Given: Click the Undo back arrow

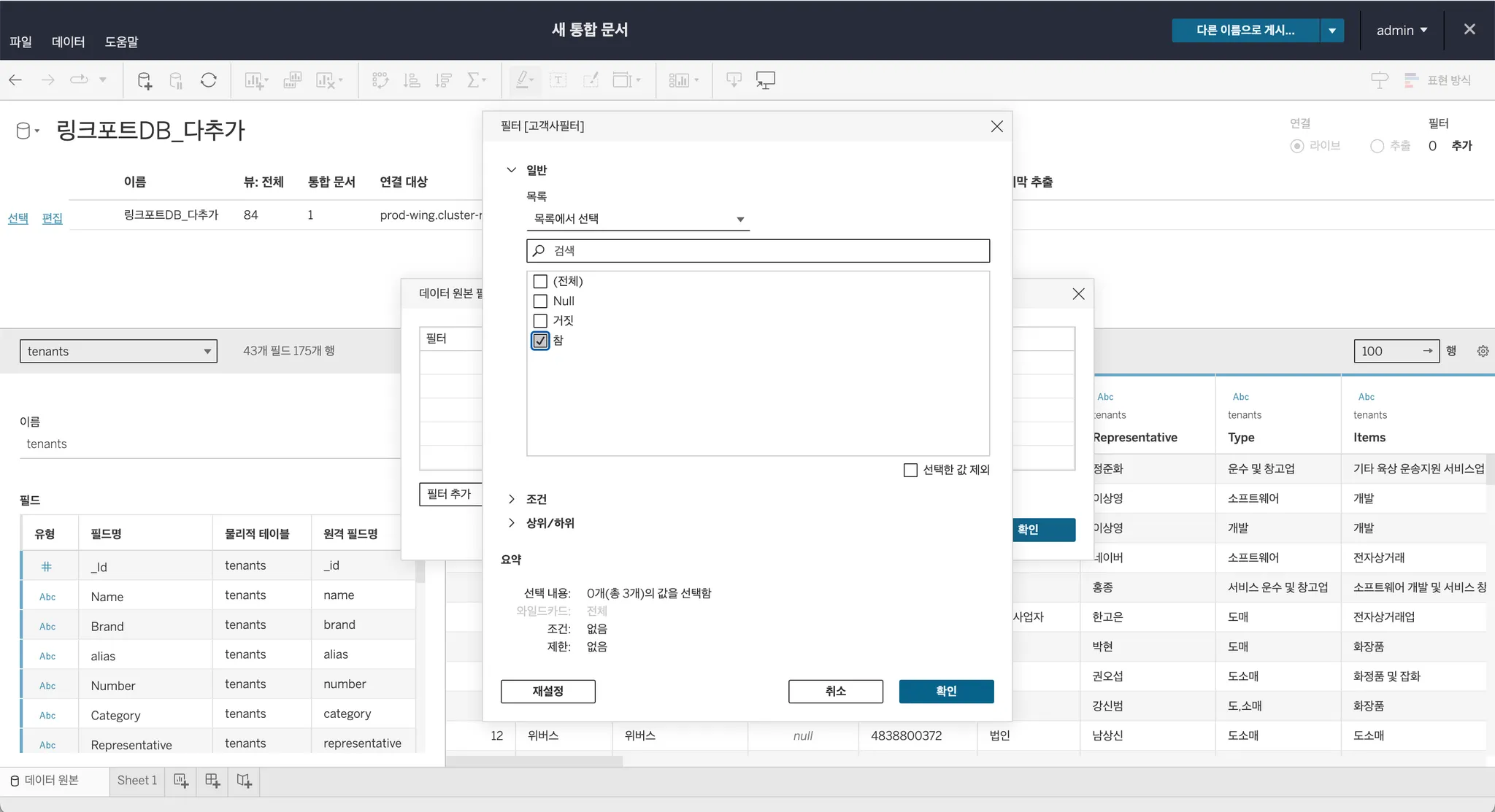Looking at the screenshot, I should coord(15,80).
